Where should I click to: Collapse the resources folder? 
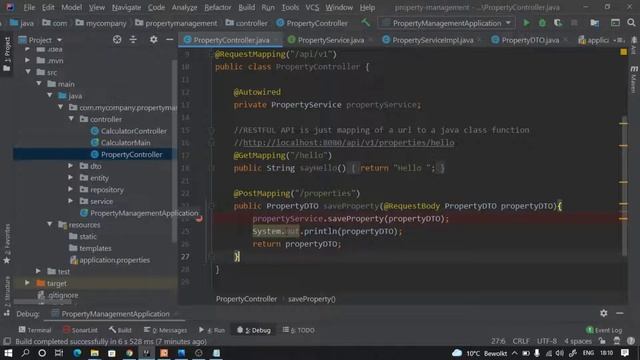pyautogui.click(x=50, y=224)
